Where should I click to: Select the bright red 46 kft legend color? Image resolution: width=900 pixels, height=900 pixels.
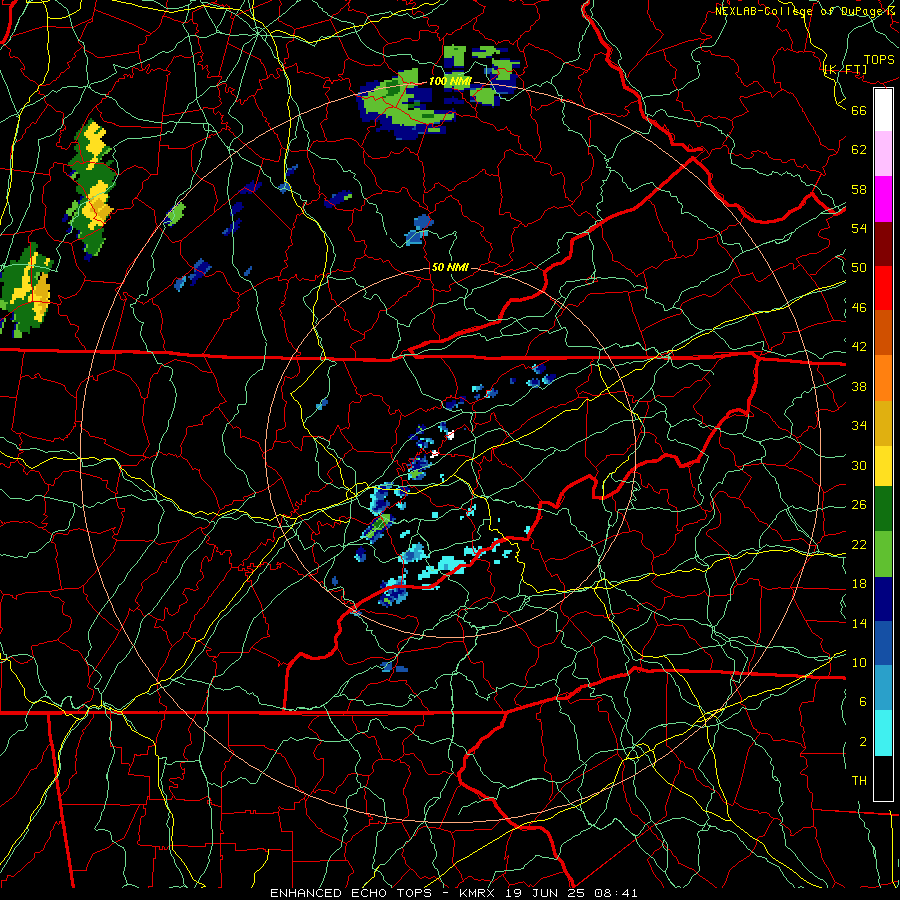[x=883, y=288]
